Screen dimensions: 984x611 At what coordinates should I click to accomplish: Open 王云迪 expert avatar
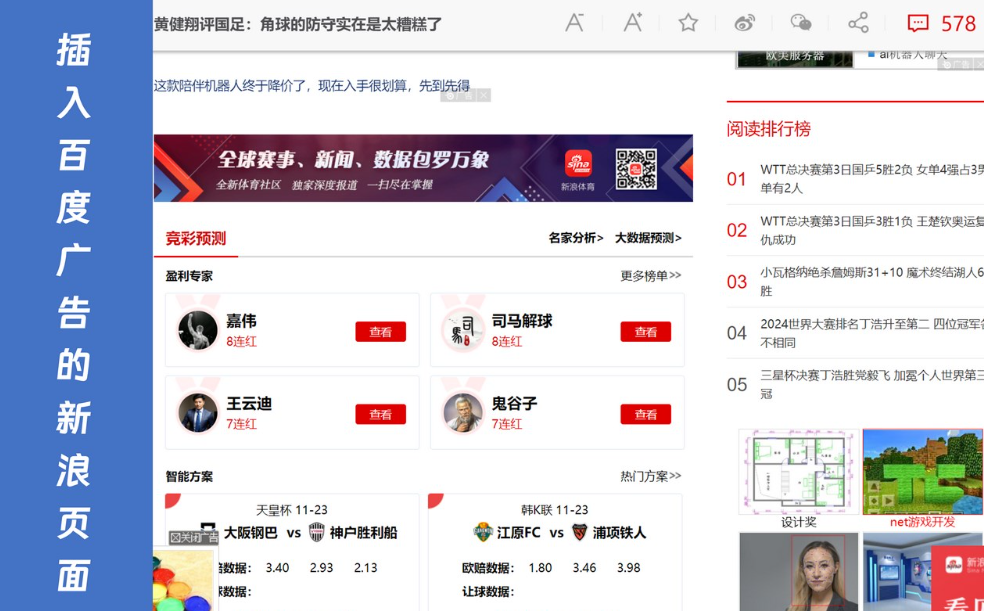tap(198, 412)
